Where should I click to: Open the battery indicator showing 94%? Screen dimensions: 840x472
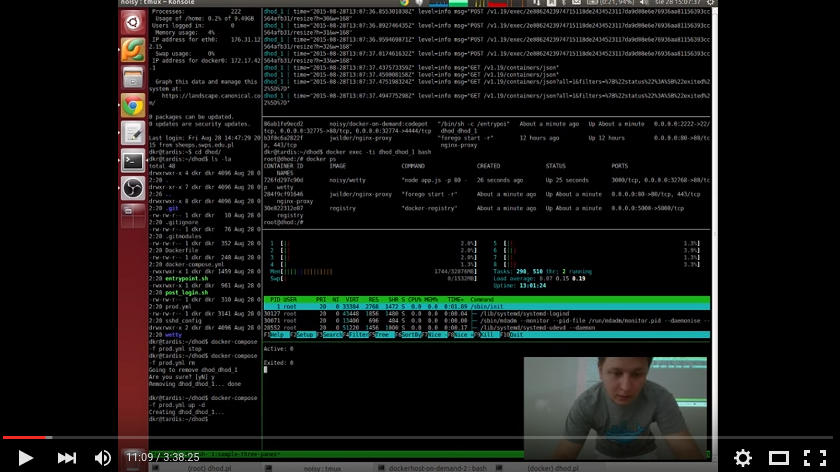point(610,3)
